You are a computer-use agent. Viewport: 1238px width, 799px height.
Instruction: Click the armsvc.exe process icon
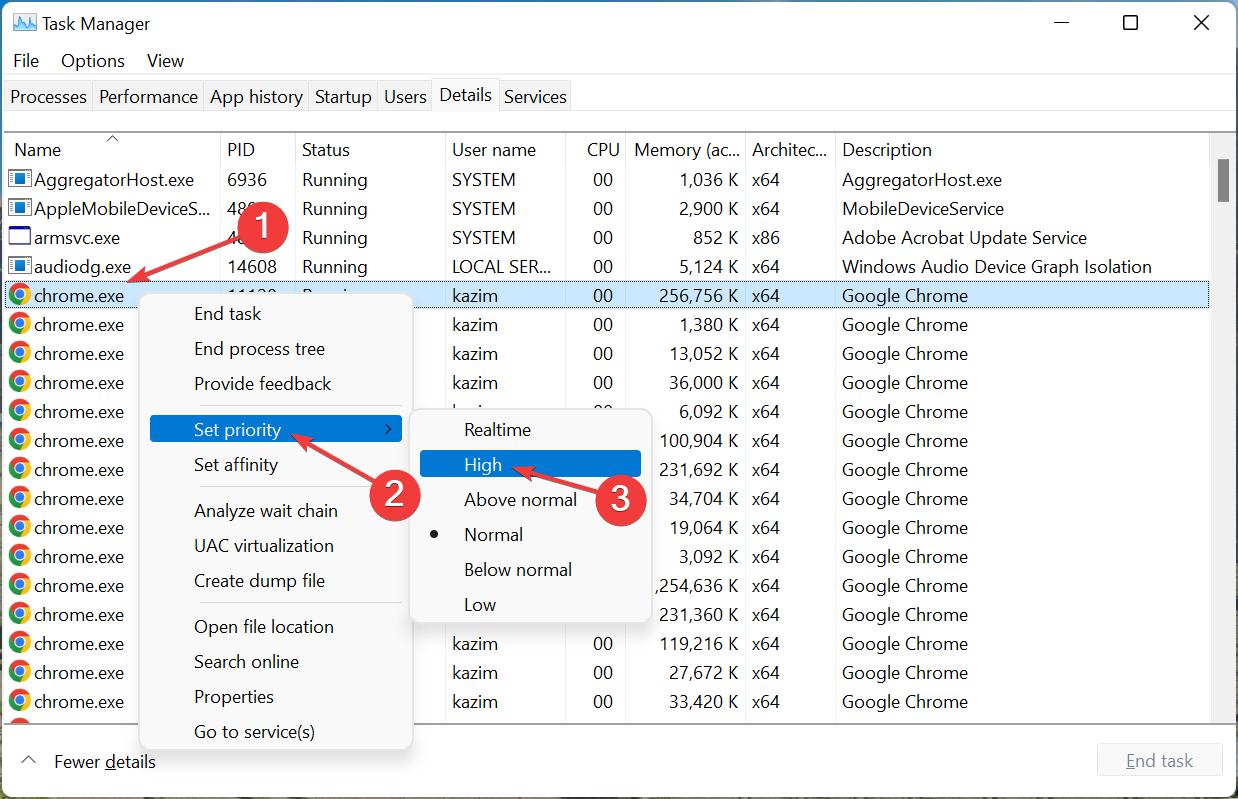(x=19, y=238)
